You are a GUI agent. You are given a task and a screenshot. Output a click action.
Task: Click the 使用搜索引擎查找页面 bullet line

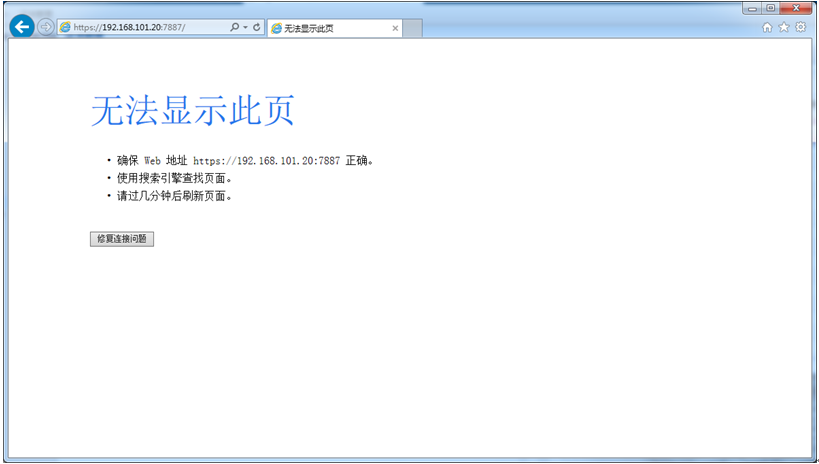[x=174, y=178]
